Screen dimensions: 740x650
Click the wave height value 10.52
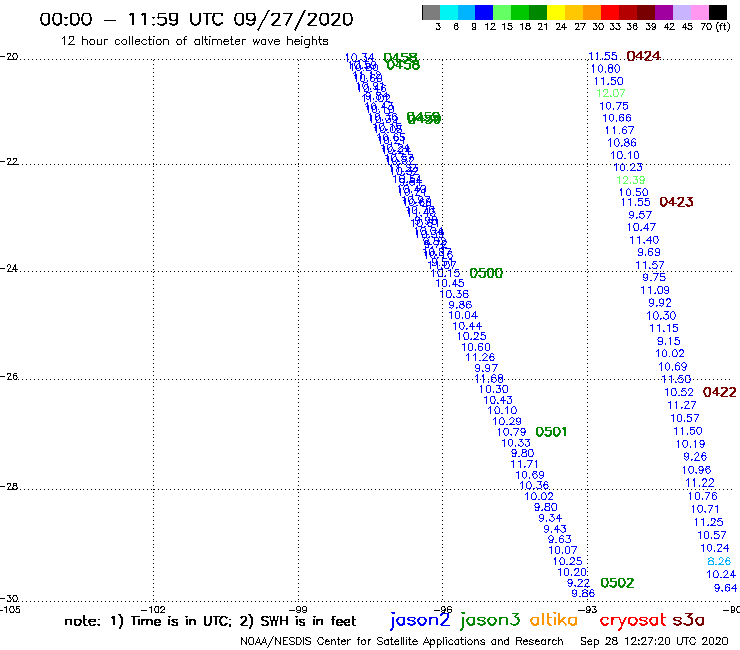pyautogui.click(x=679, y=392)
